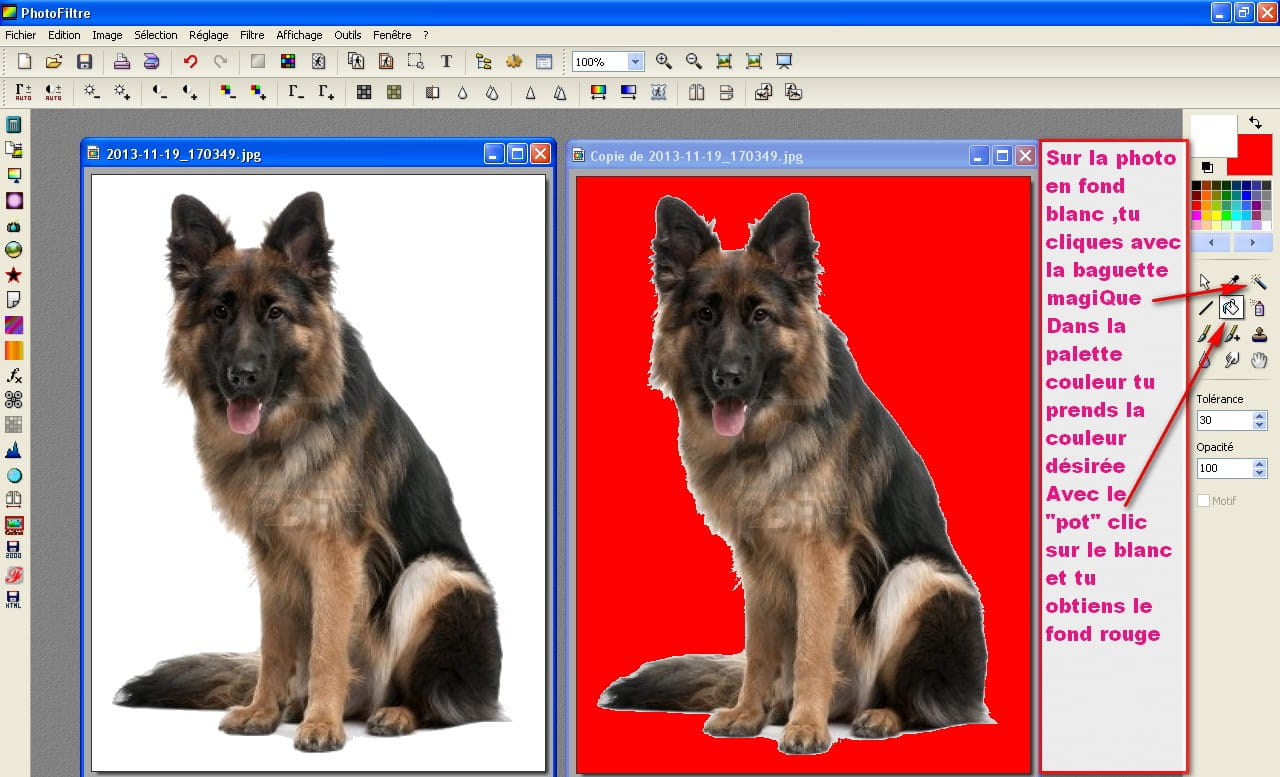
Task: Click the fx icon in left sidebar
Action: pos(14,375)
